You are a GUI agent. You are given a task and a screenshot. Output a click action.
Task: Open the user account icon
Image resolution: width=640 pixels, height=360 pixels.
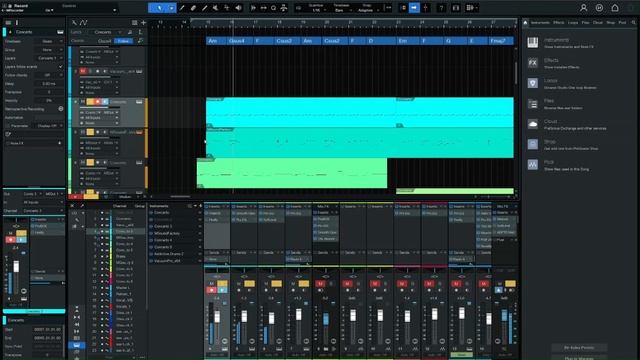tap(584, 8)
